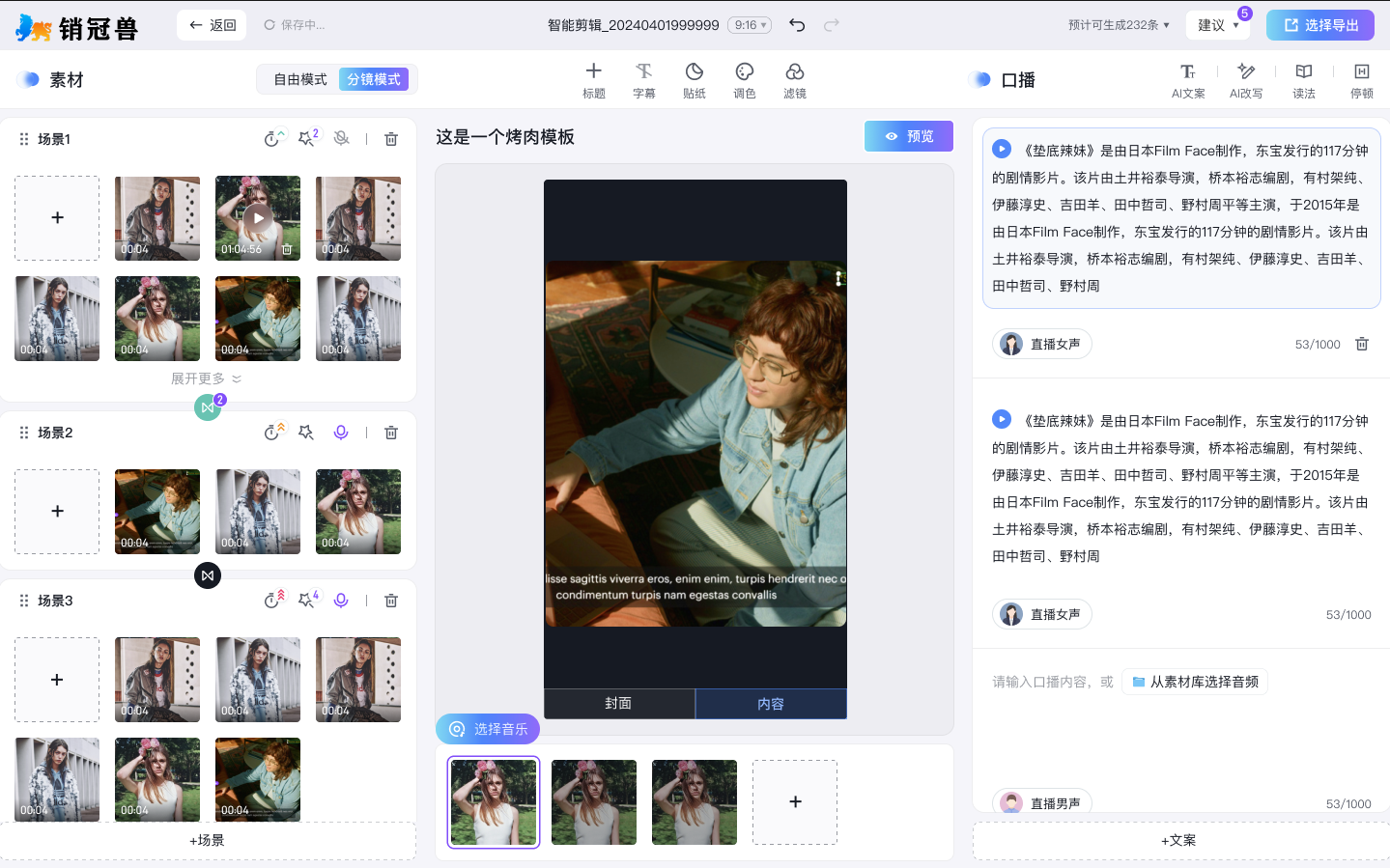Delete 场景1 using its trash icon
The height and width of the screenshot is (868, 1390).
(391, 139)
